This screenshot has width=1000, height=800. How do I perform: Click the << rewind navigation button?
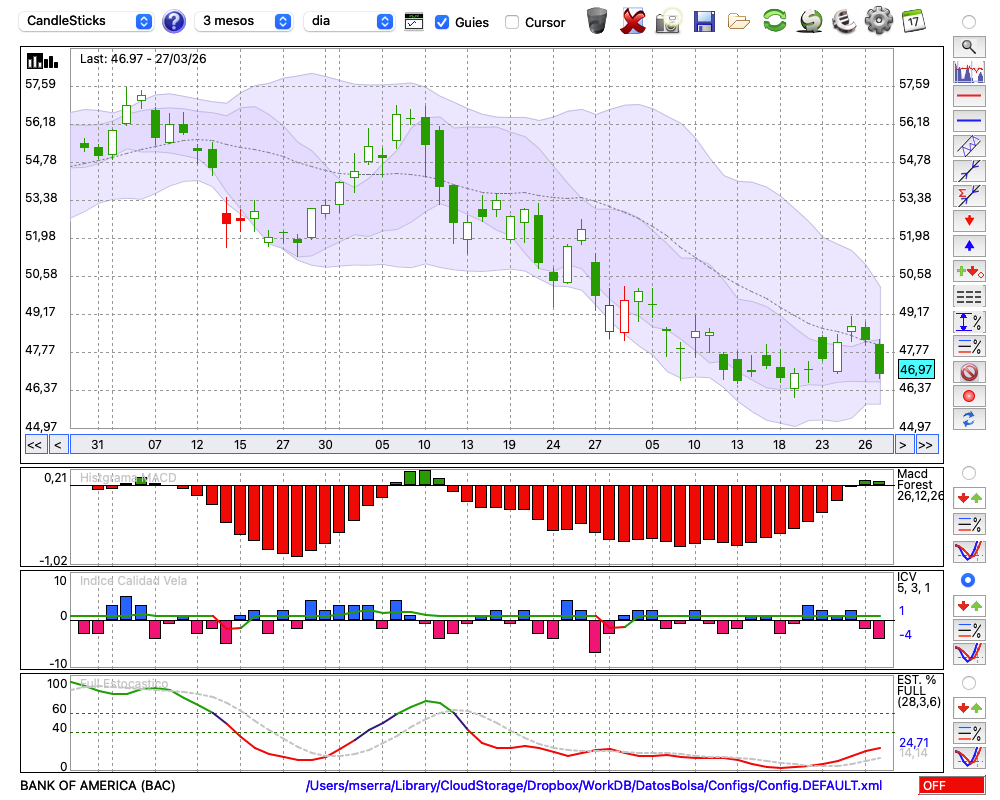point(34,445)
